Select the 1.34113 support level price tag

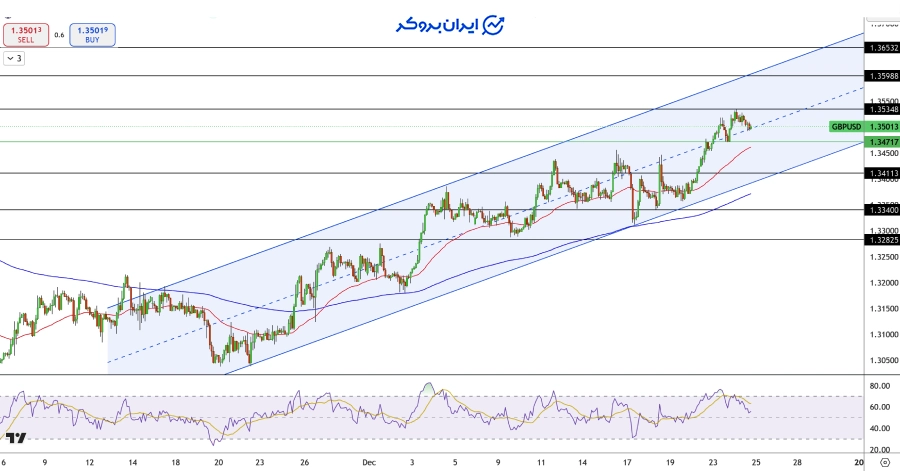coord(882,173)
